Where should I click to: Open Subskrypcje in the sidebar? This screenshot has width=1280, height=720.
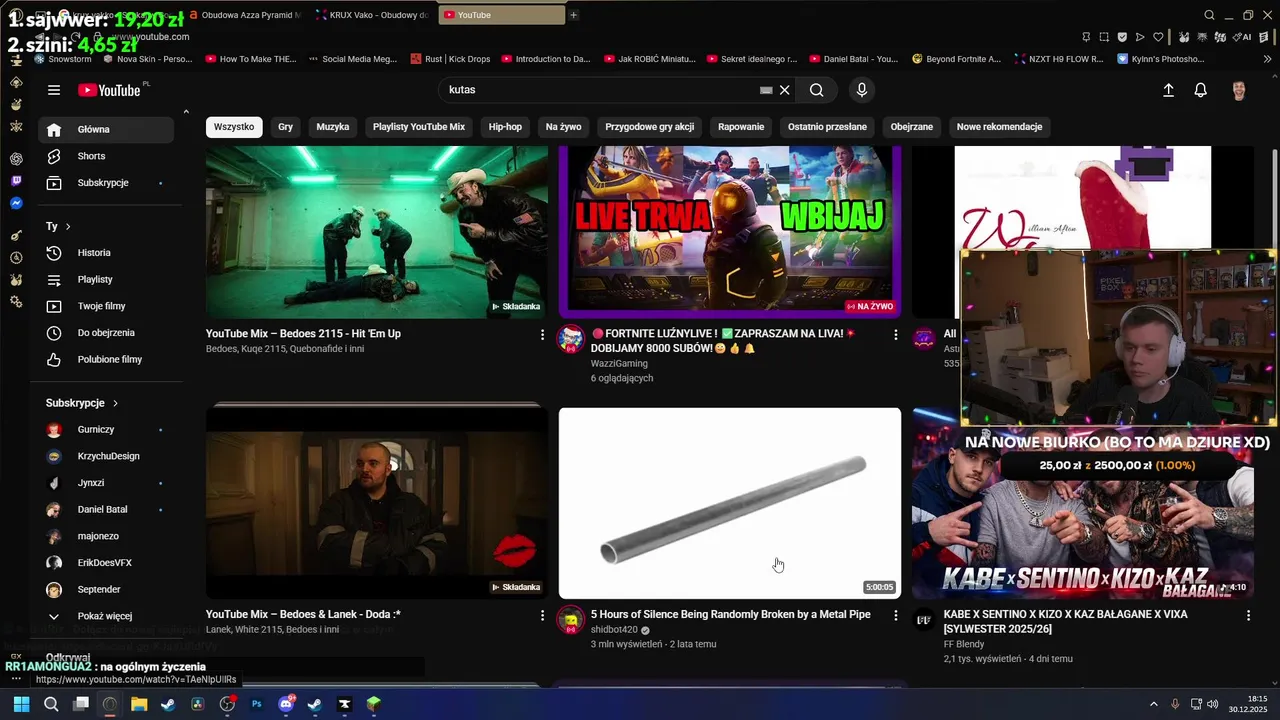point(105,183)
